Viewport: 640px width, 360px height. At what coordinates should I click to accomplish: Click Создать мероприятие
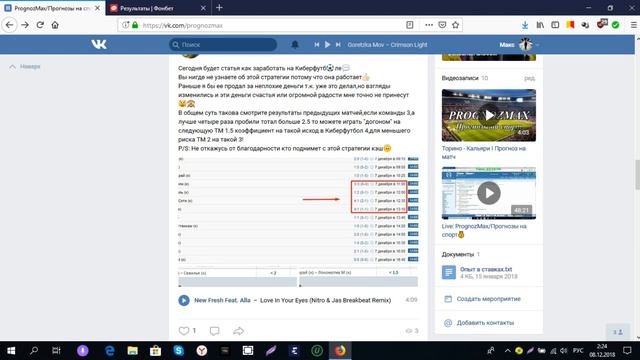pyautogui.click(x=488, y=299)
